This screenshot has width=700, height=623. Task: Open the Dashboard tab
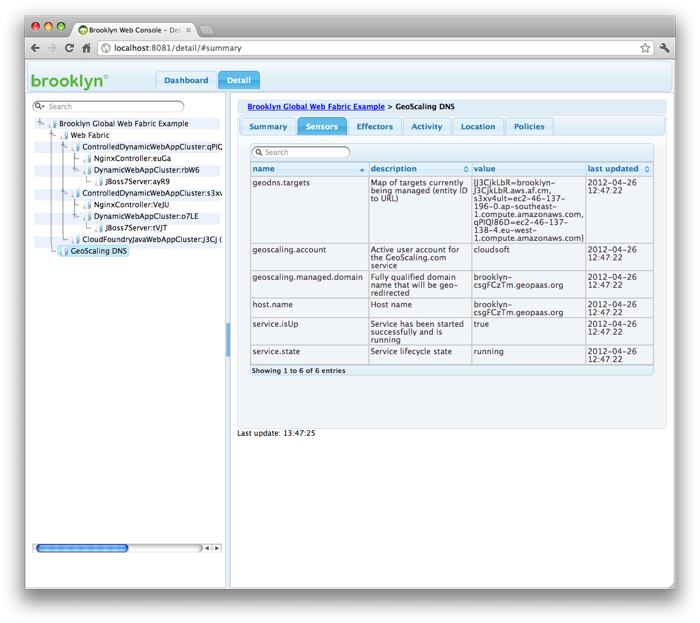pos(186,80)
